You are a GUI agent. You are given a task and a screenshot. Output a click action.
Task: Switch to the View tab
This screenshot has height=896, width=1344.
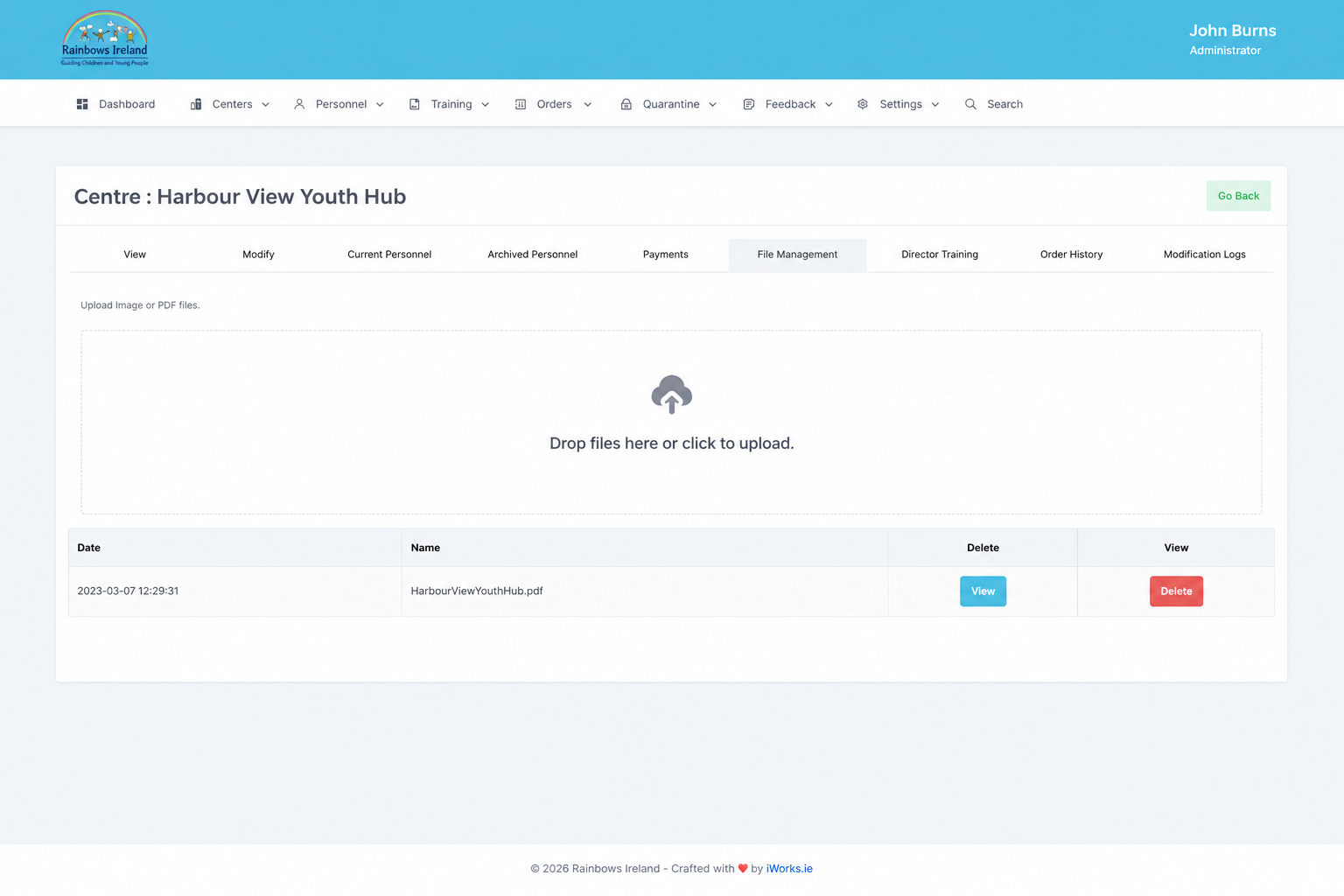tap(135, 255)
